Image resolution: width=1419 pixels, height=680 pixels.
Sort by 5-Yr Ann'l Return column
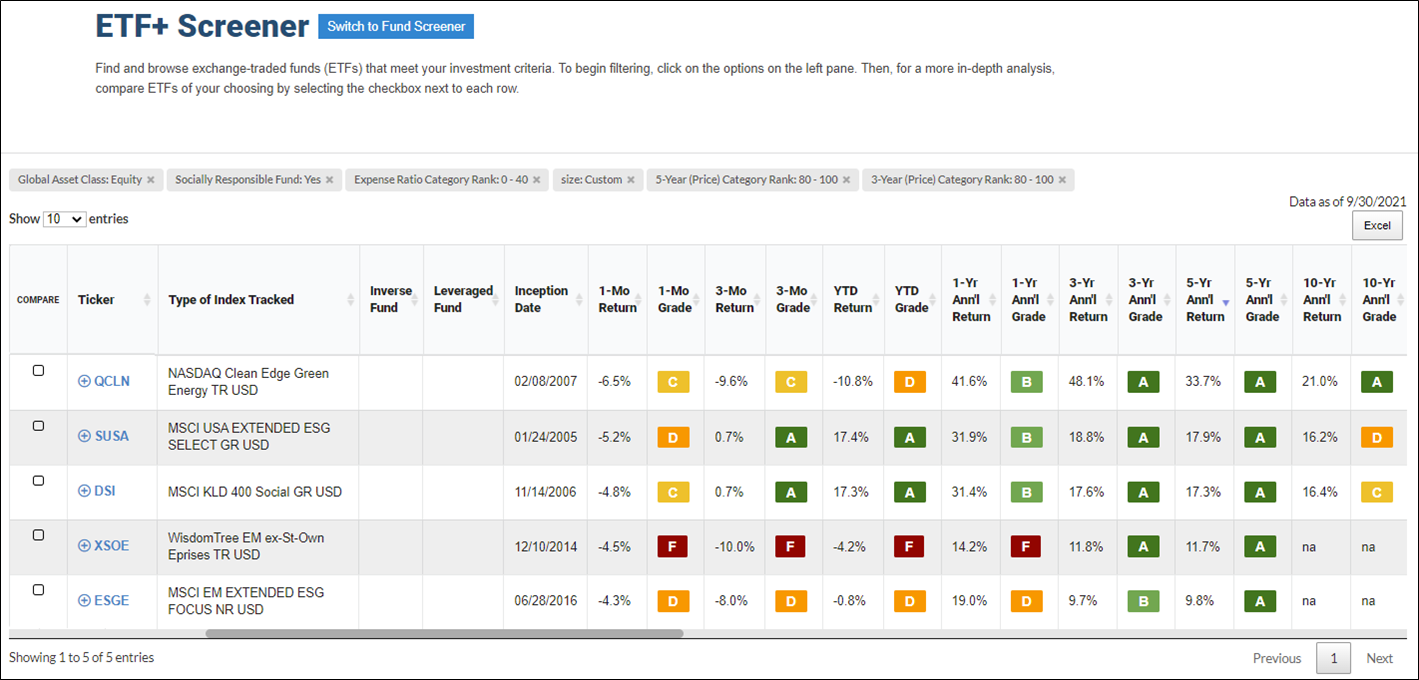click(x=1205, y=299)
